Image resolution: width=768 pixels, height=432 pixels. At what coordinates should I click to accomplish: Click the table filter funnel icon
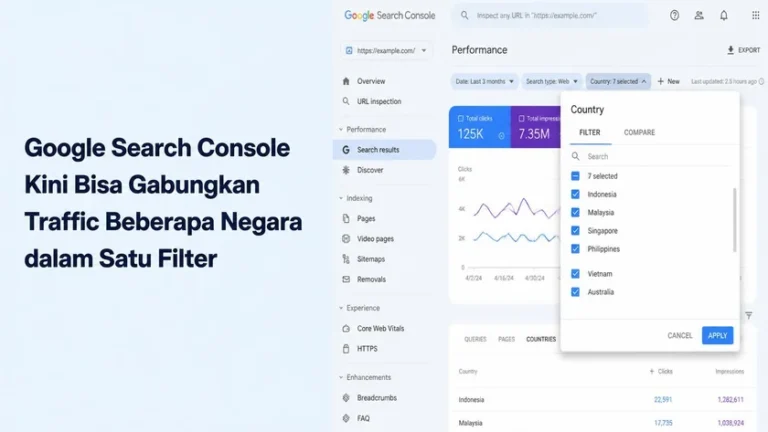tap(749, 315)
